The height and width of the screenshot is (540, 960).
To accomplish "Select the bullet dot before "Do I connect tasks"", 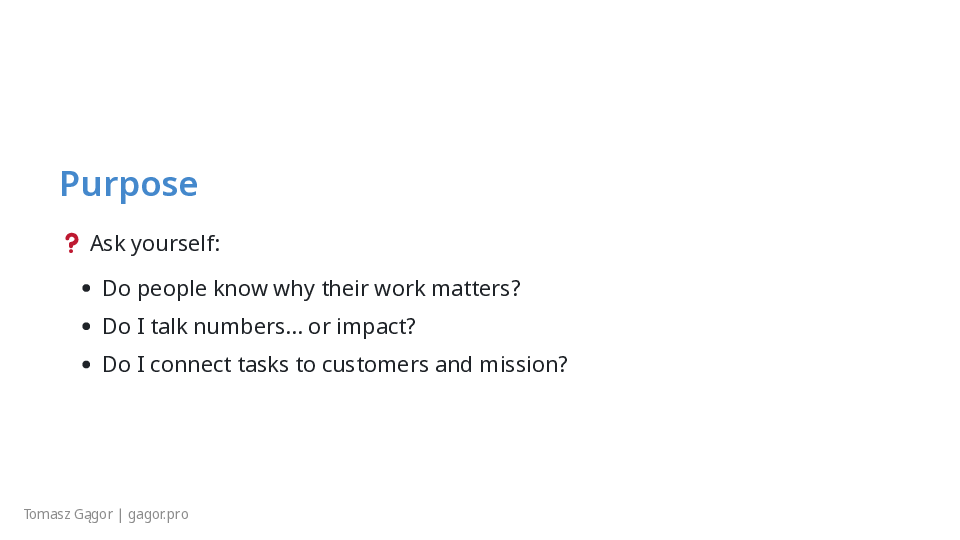I will click(86, 365).
